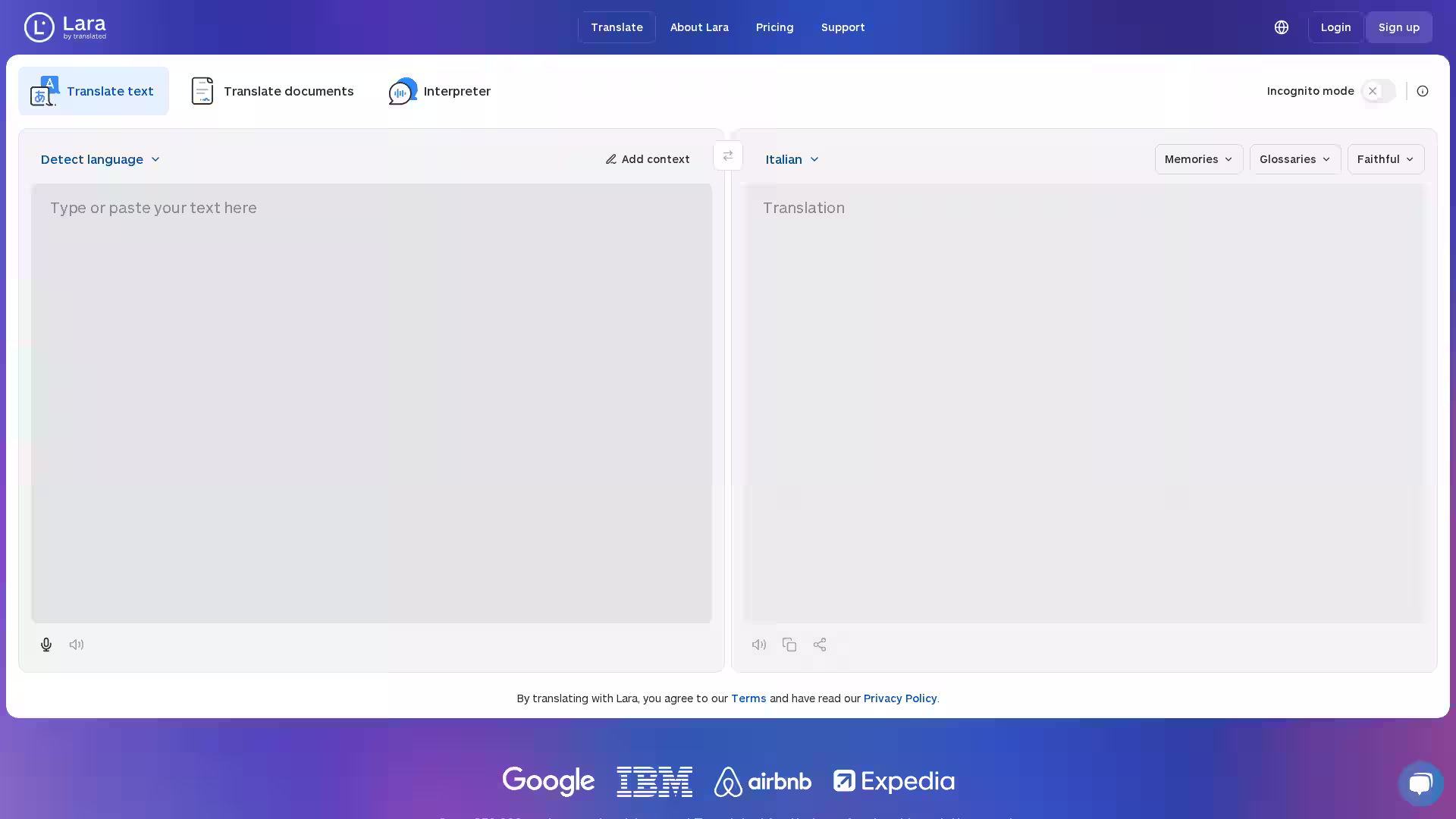The height and width of the screenshot is (819, 1456).
Task: Open the Interpreter tab
Action: point(440,91)
